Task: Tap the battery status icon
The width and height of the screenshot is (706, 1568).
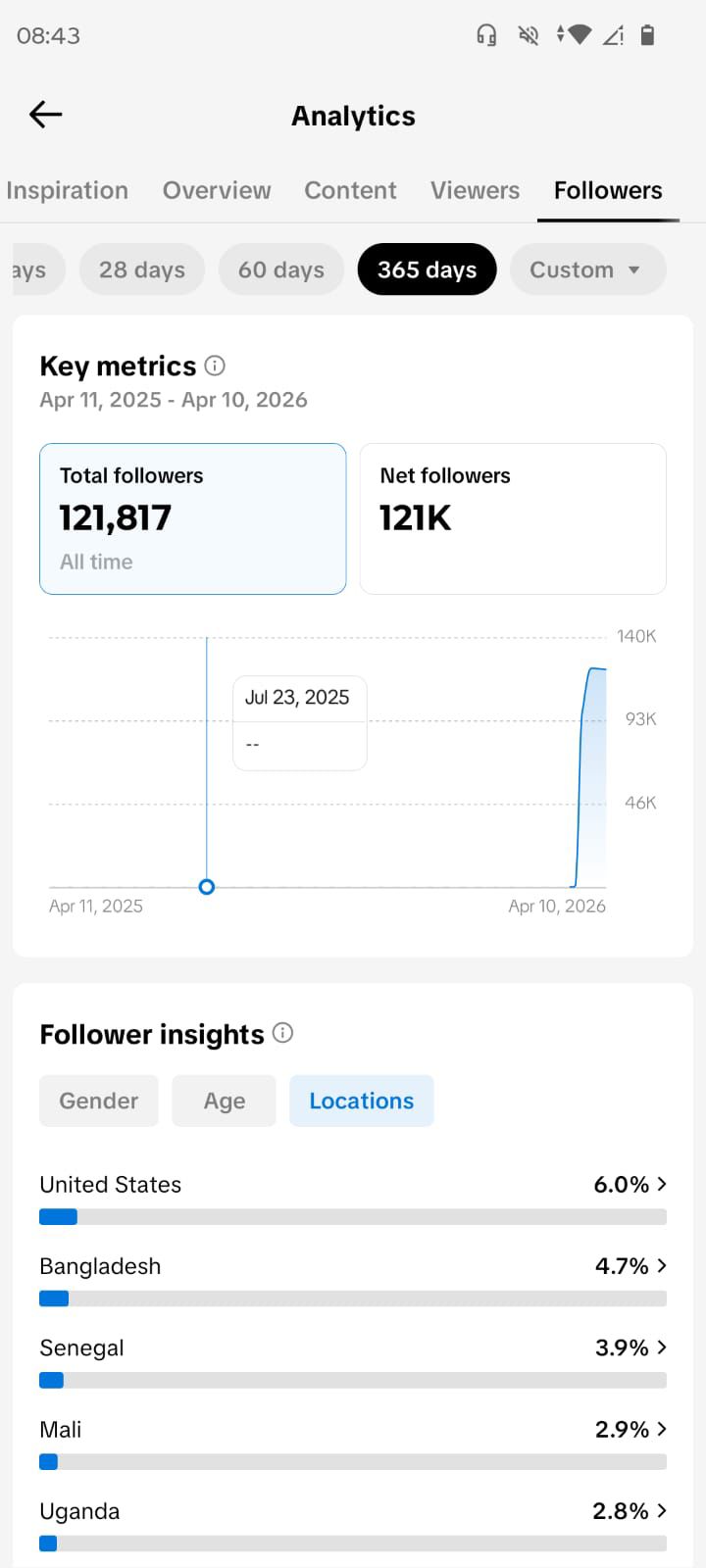Action: tap(647, 36)
